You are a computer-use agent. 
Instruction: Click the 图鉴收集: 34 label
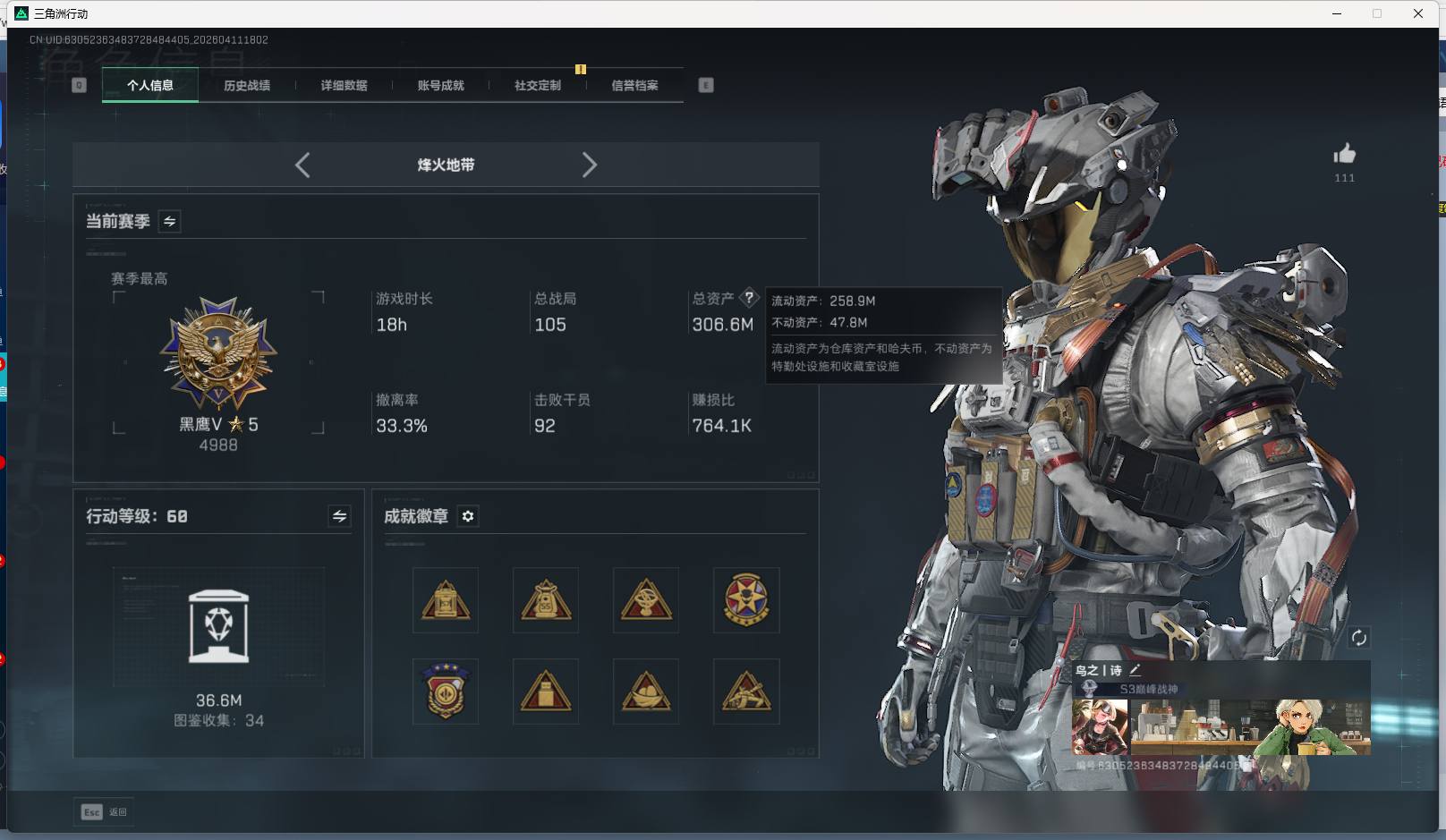219,721
